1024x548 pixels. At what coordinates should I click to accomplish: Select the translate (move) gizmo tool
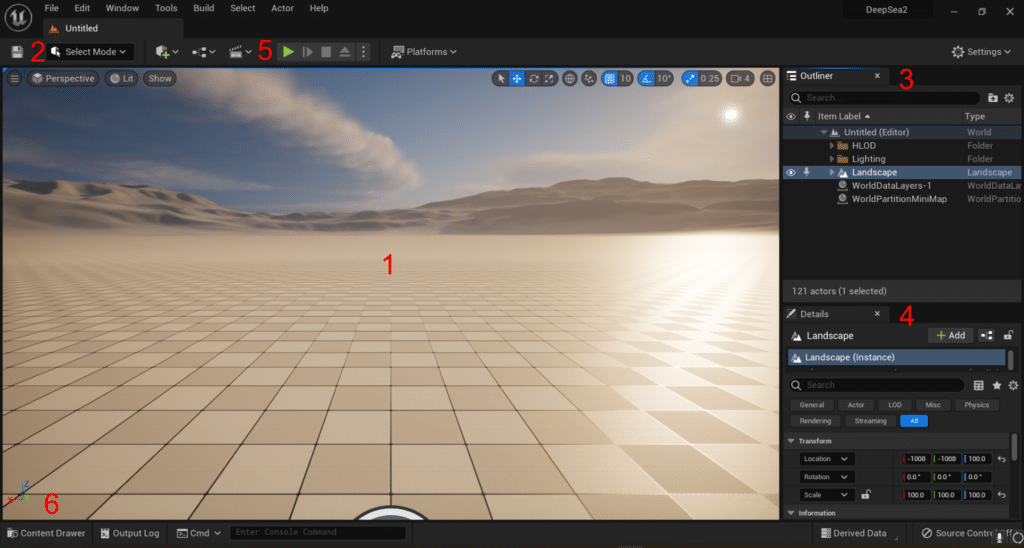[517, 78]
